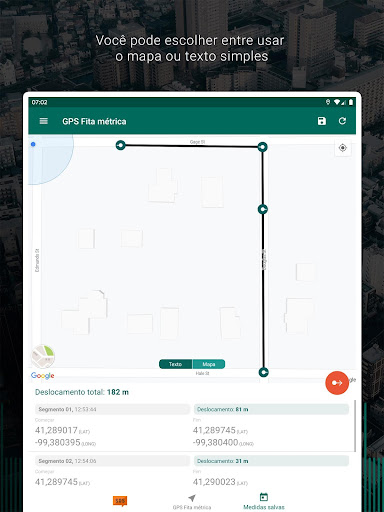Image resolution: width=384 pixels, height=512 pixels.
Task: Tap the blue current location dot
Action: [33, 144]
